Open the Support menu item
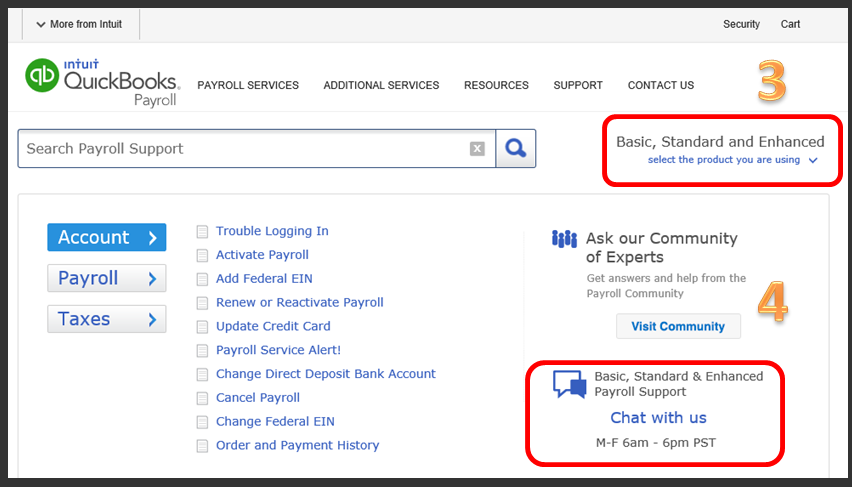852x487 pixels. click(578, 85)
